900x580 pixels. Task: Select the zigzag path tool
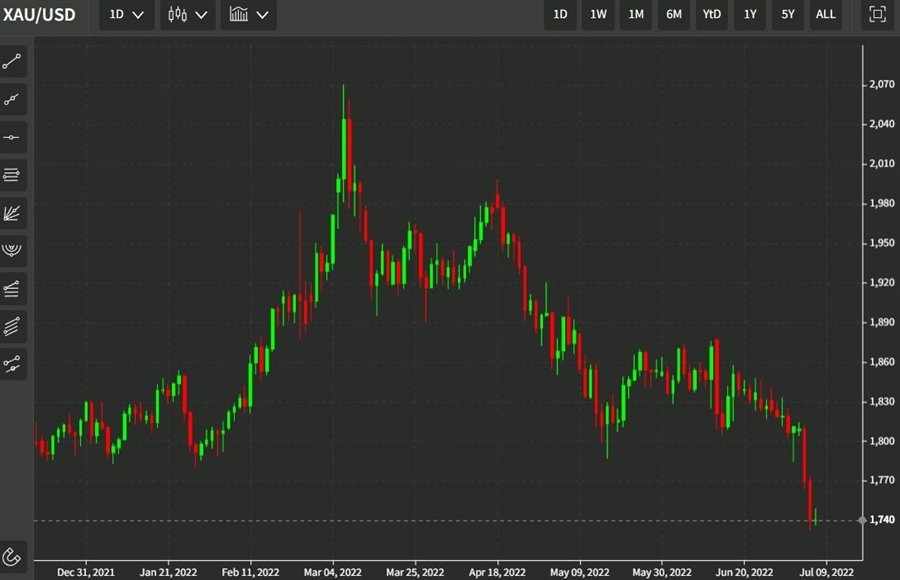click(x=12, y=364)
